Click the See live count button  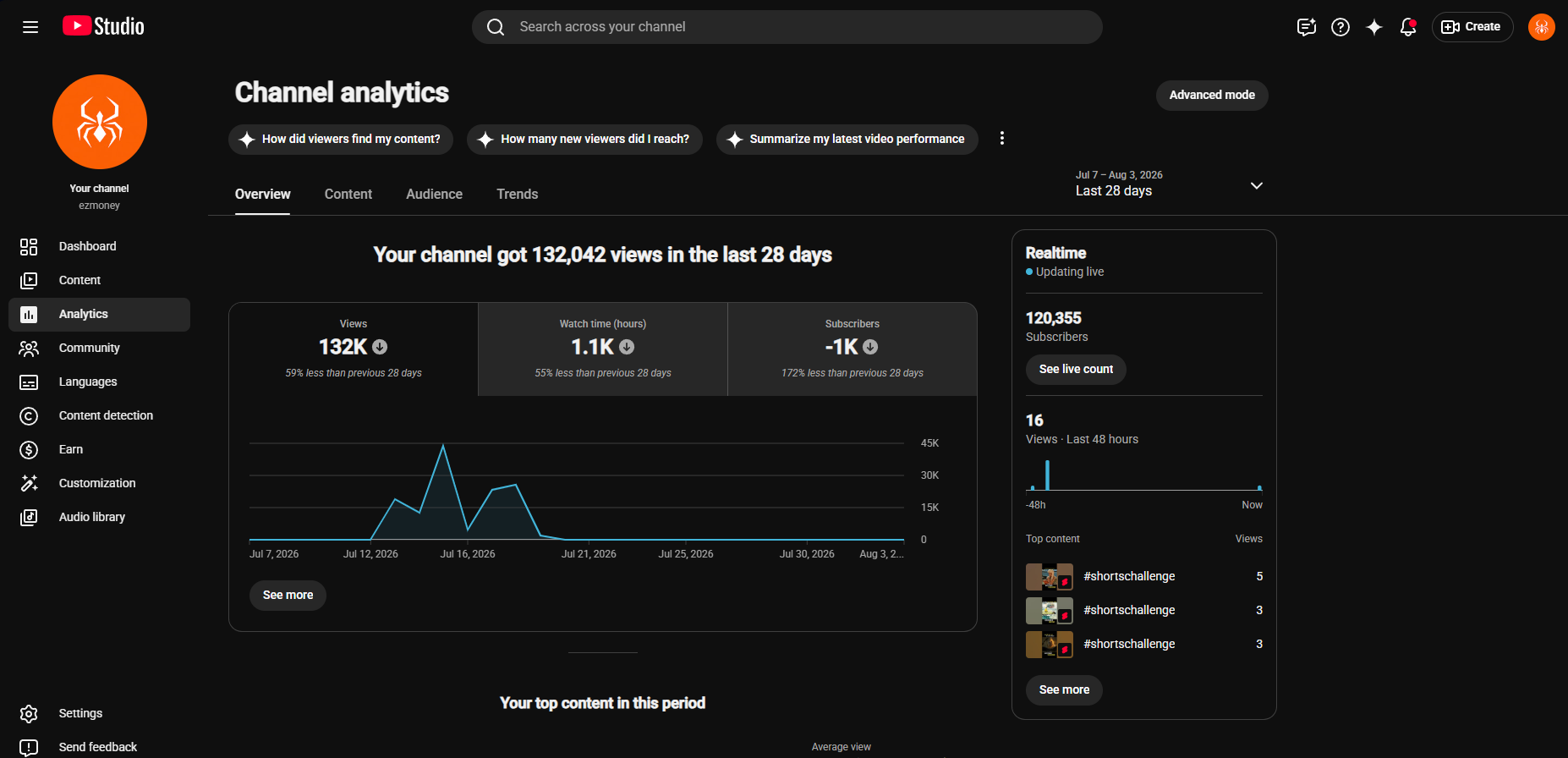1076,370
